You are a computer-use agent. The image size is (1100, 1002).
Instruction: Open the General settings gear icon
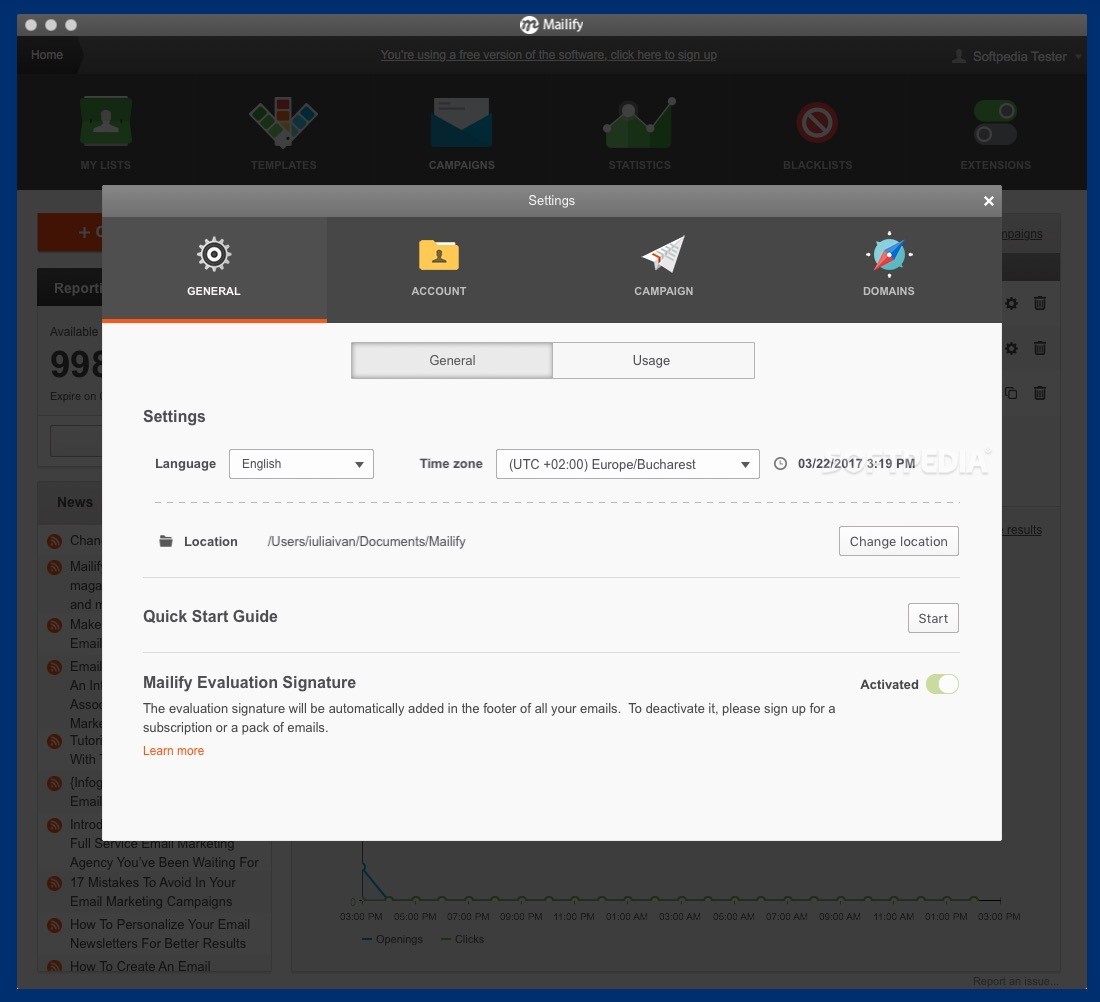pyautogui.click(x=214, y=254)
